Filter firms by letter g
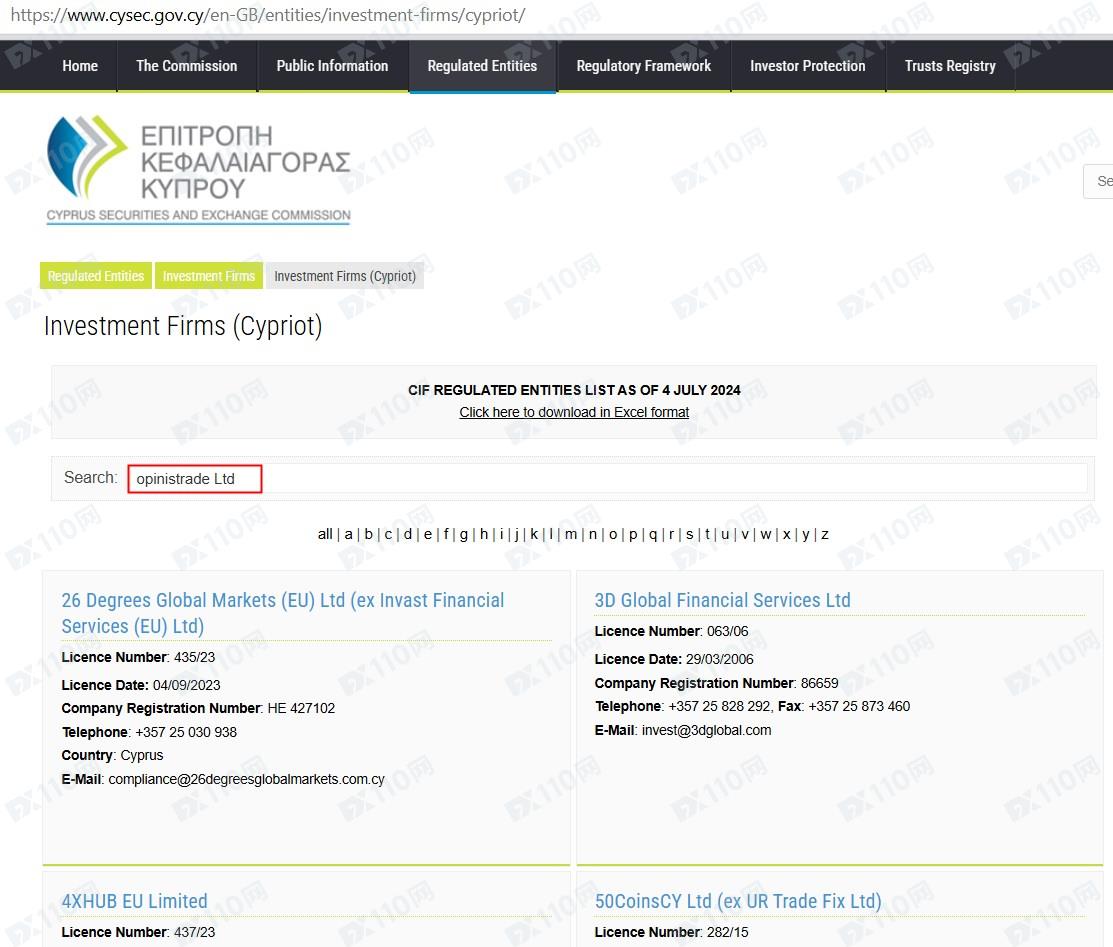Image resolution: width=1113 pixels, height=947 pixels. click(x=464, y=535)
